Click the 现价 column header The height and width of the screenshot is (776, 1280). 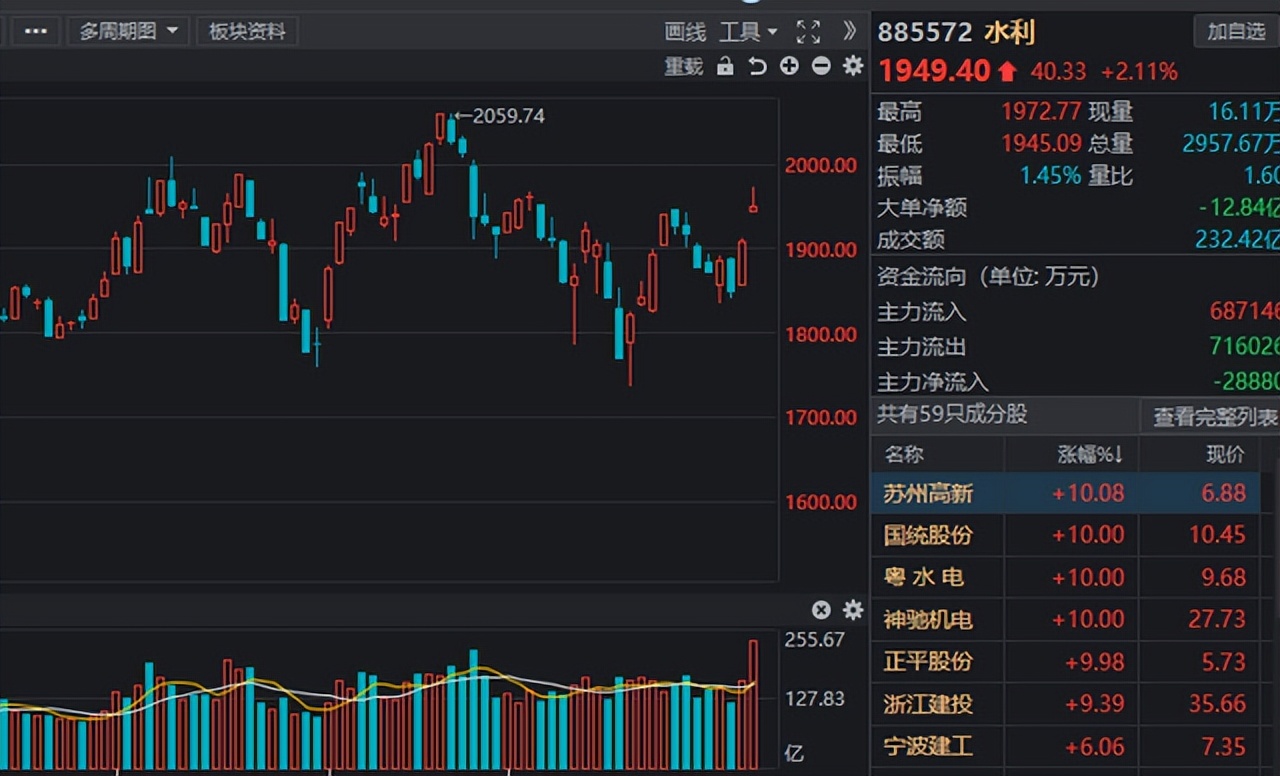point(1225,455)
